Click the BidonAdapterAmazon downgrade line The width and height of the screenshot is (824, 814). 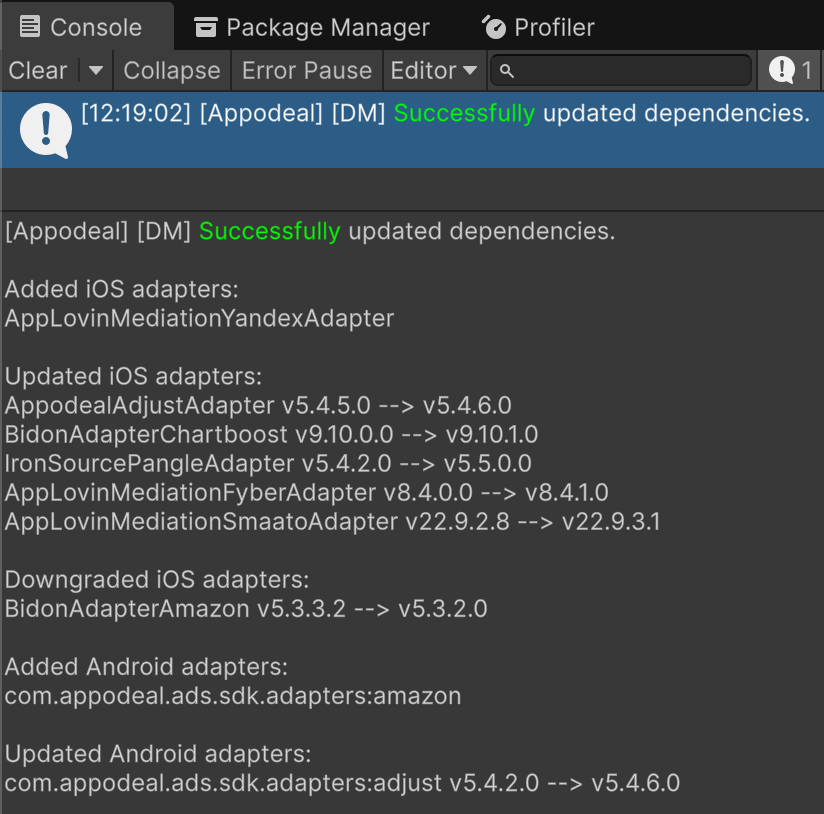(x=246, y=609)
